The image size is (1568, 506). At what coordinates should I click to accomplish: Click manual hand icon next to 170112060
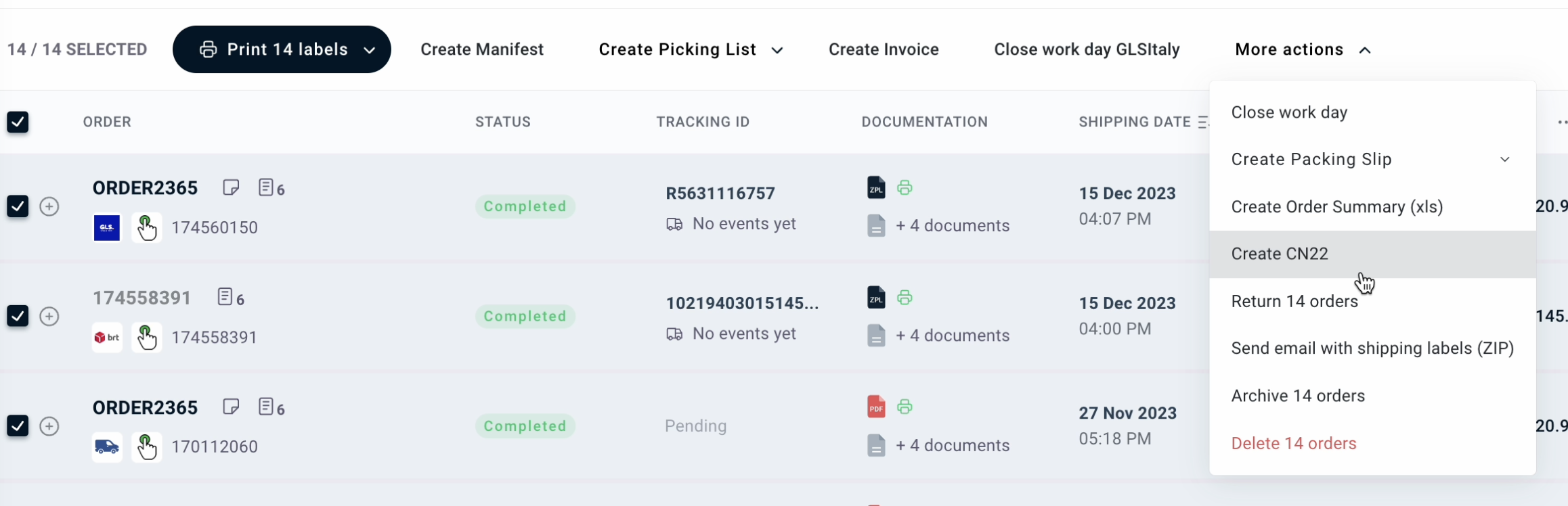(x=146, y=447)
